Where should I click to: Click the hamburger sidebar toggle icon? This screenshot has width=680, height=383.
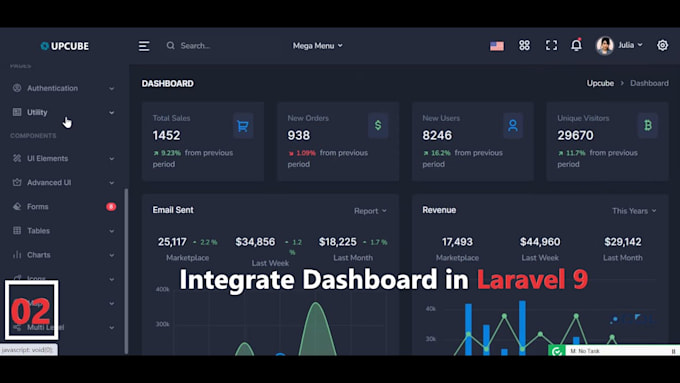144,46
